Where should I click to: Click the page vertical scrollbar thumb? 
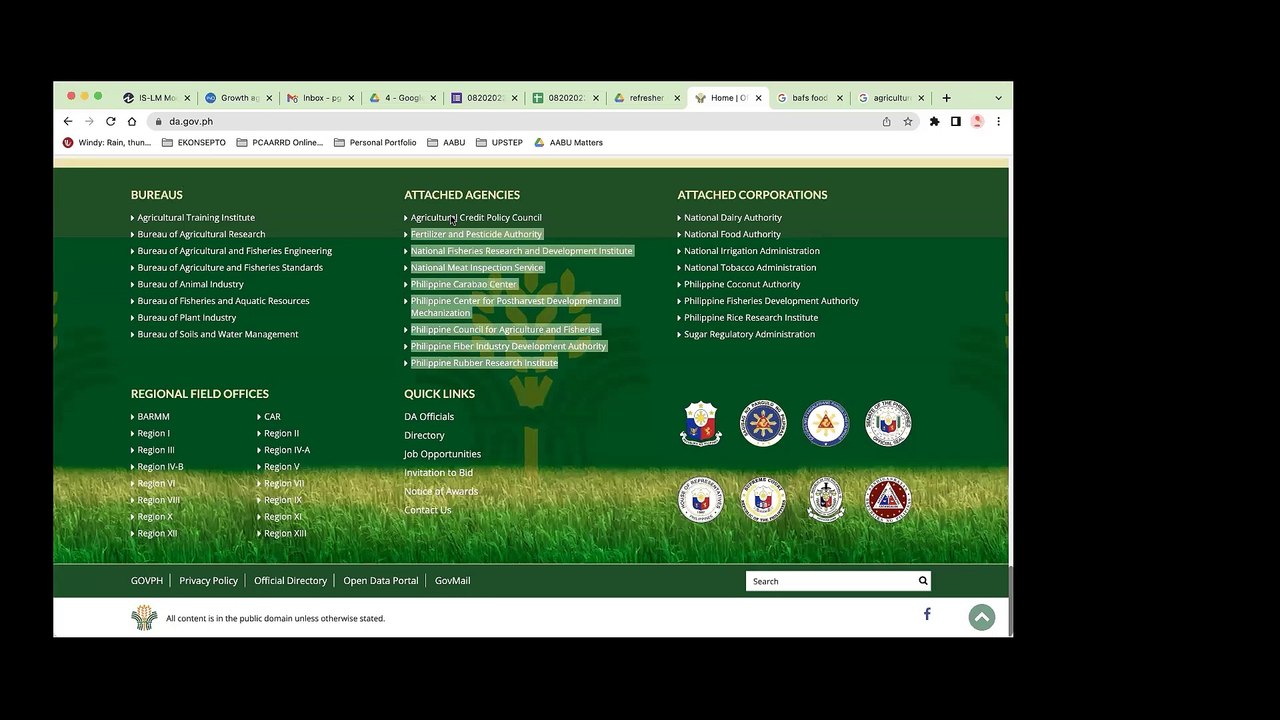[1010, 600]
